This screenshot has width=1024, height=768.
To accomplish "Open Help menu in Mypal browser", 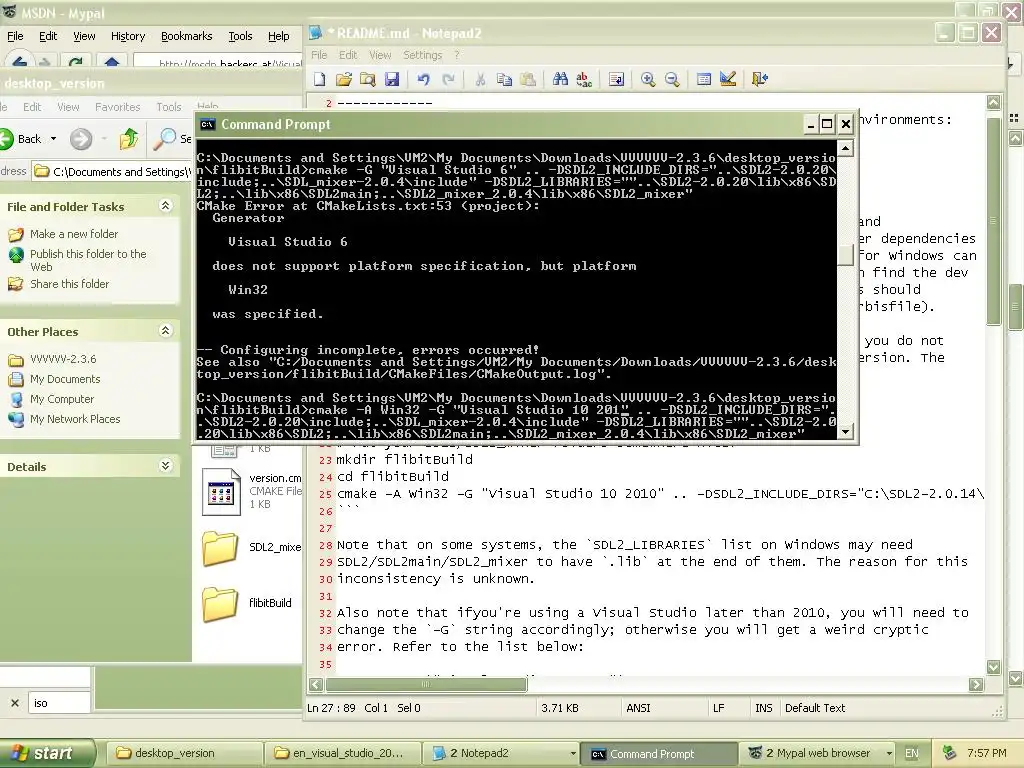I will point(279,37).
